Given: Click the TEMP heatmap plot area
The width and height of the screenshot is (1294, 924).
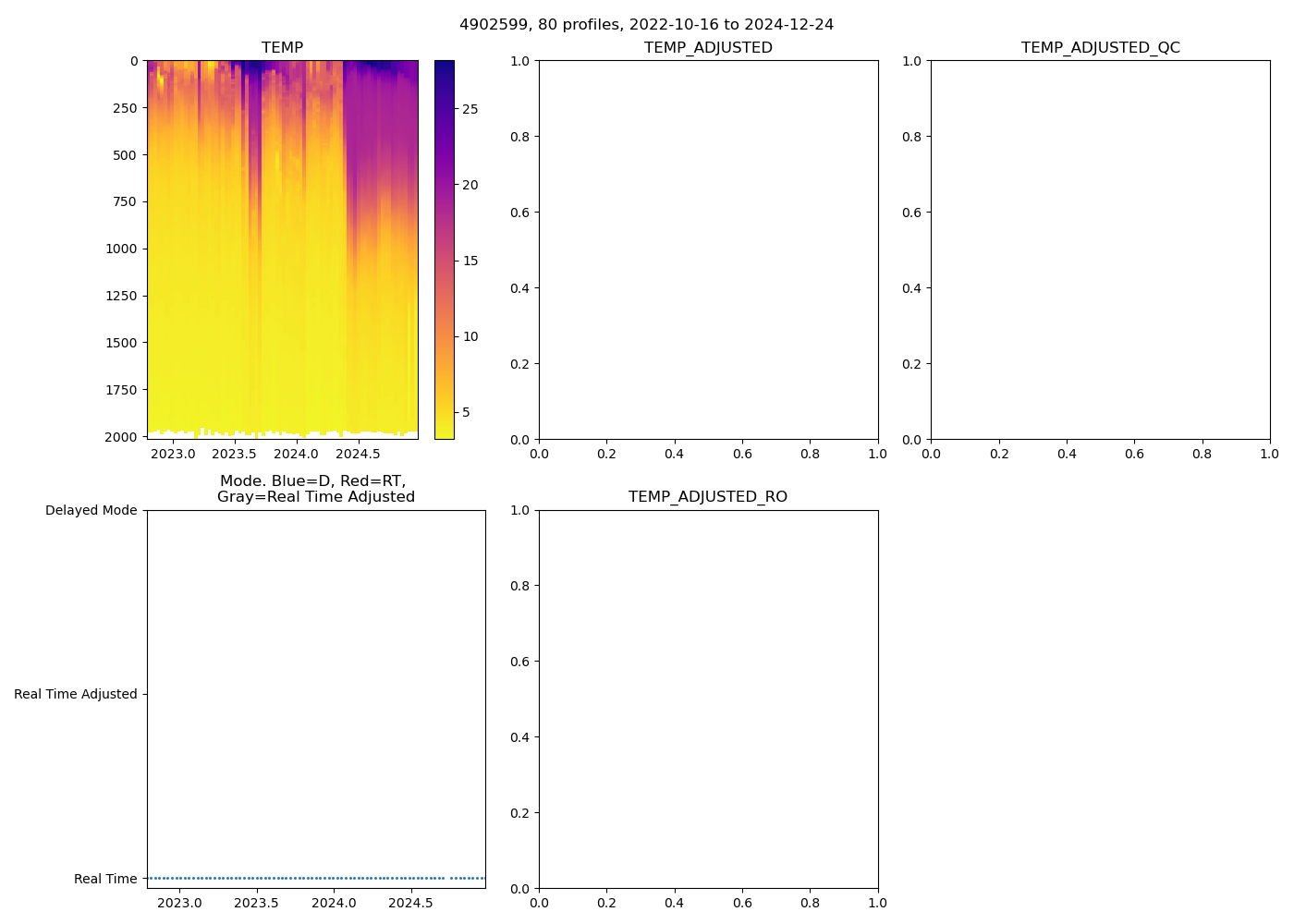Looking at the screenshot, I should [x=282, y=249].
